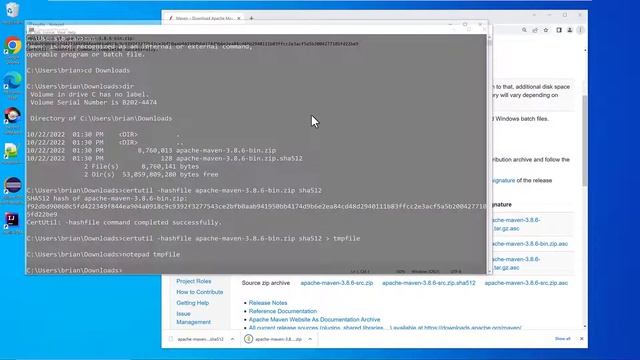This screenshot has height=360, width=640.
Task: Download apache-maven-3.8.6-src.zip
Action: (x=337, y=283)
